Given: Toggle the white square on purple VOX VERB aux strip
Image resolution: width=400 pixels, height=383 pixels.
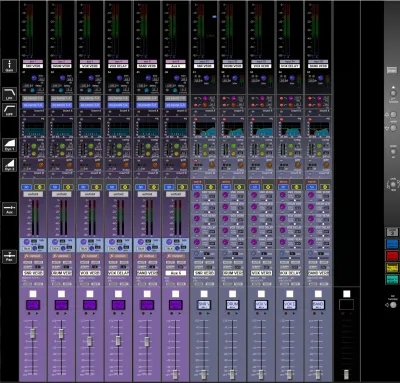Looking at the screenshot, I should point(90,294).
